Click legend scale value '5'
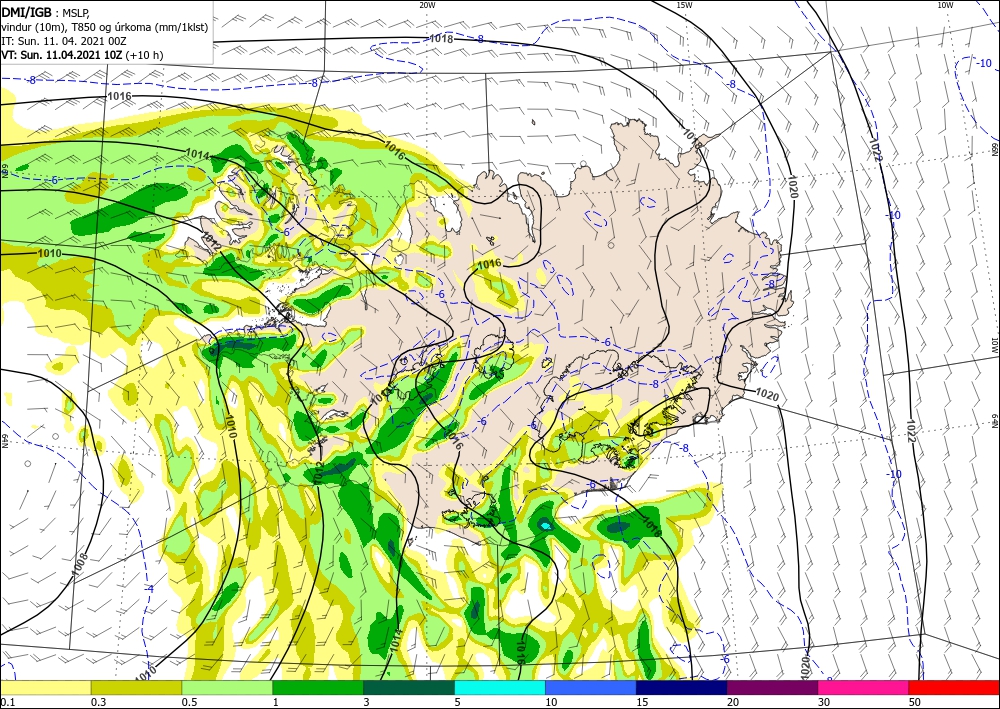 tap(457, 702)
